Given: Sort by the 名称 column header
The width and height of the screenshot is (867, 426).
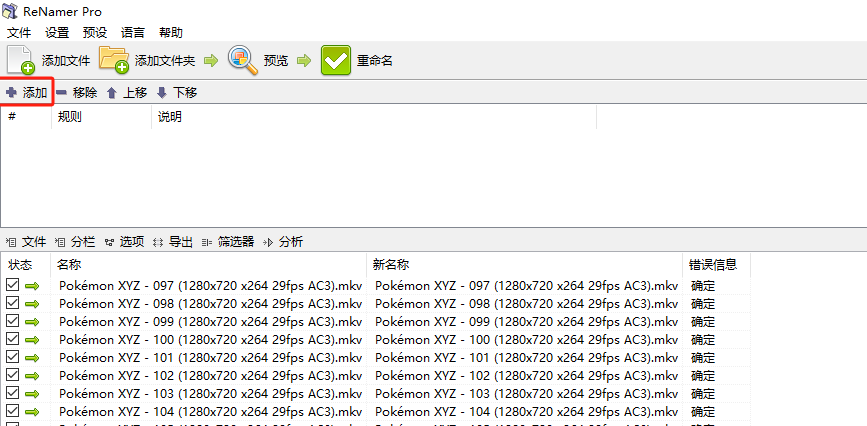Looking at the screenshot, I should [x=208, y=264].
